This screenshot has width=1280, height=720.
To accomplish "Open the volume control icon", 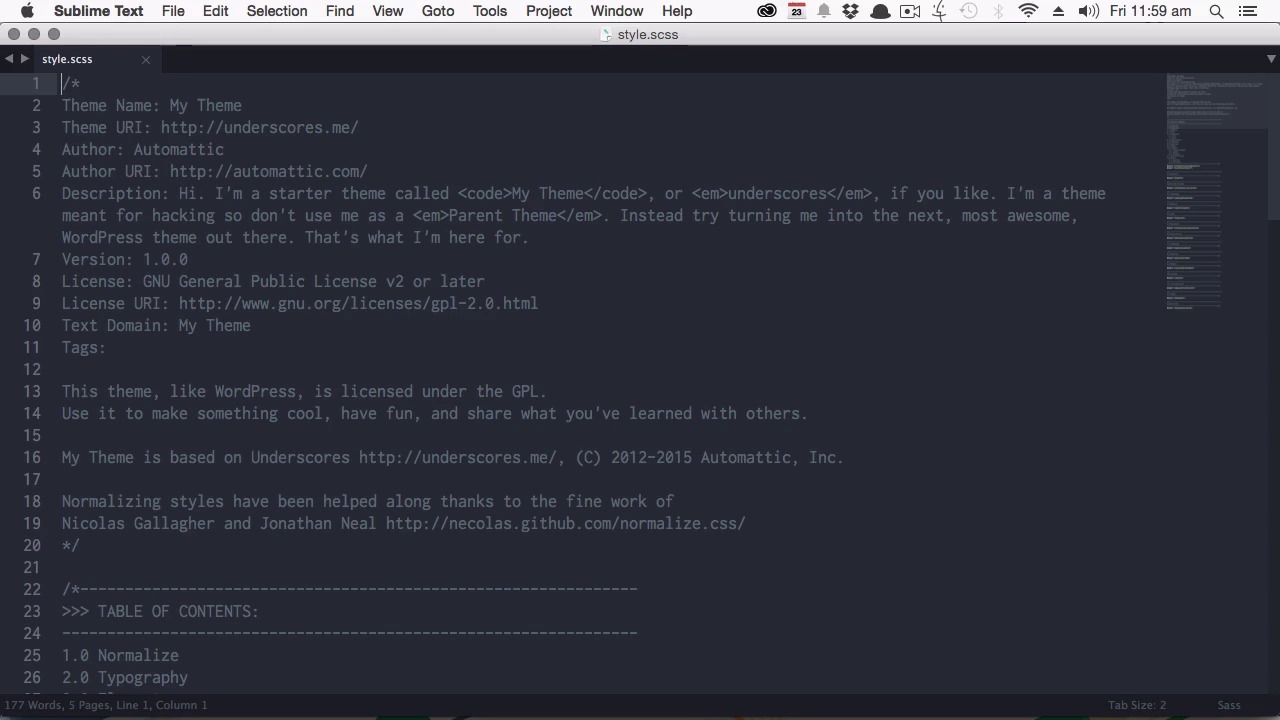I will pyautogui.click(x=1089, y=11).
